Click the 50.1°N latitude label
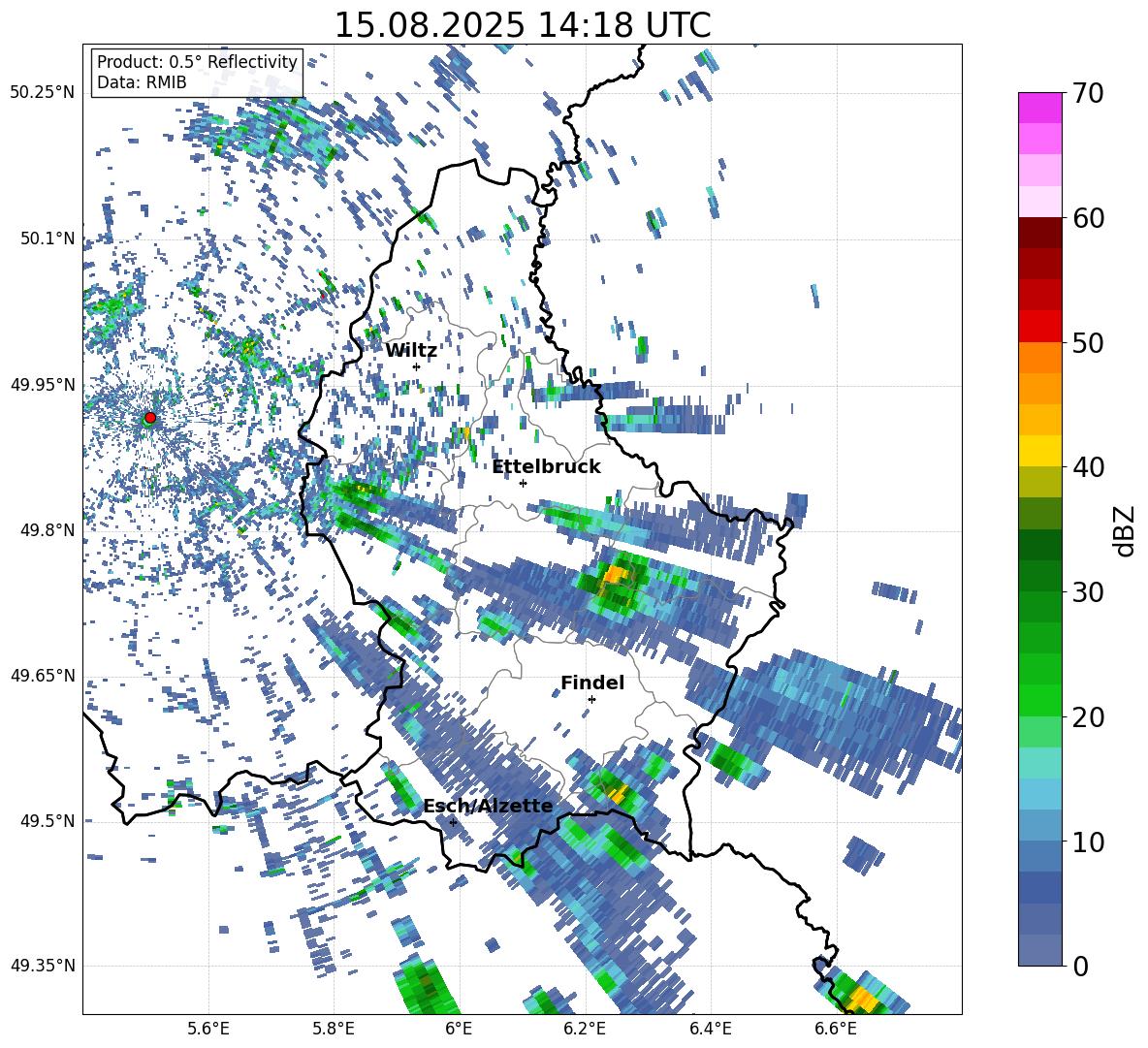The height and width of the screenshot is (1048, 1148). [48, 238]
